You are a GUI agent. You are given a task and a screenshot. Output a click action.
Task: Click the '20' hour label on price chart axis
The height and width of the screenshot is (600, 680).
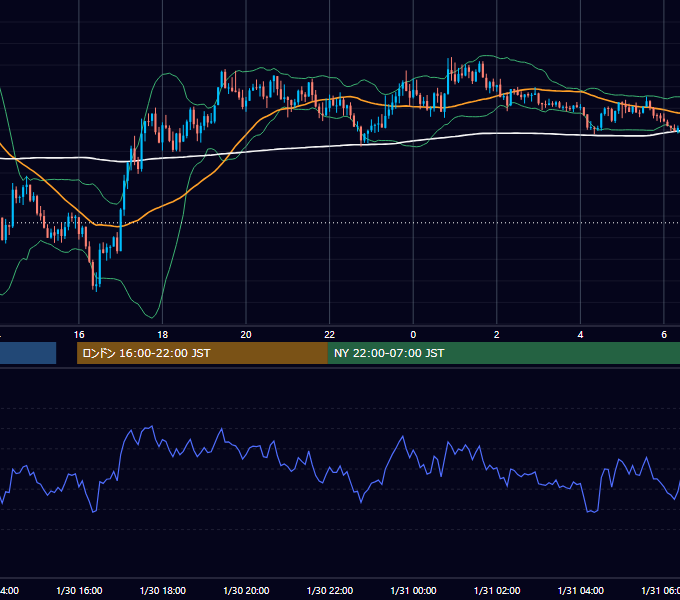point(246,335)
